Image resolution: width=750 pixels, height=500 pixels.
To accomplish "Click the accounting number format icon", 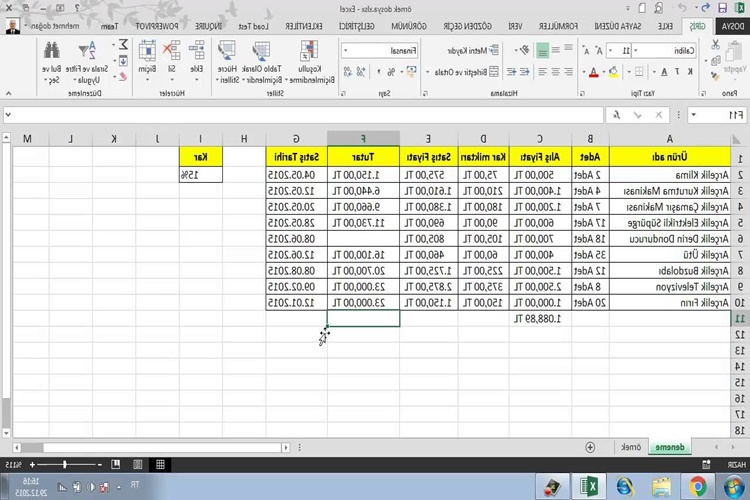I will pos(411,72).
